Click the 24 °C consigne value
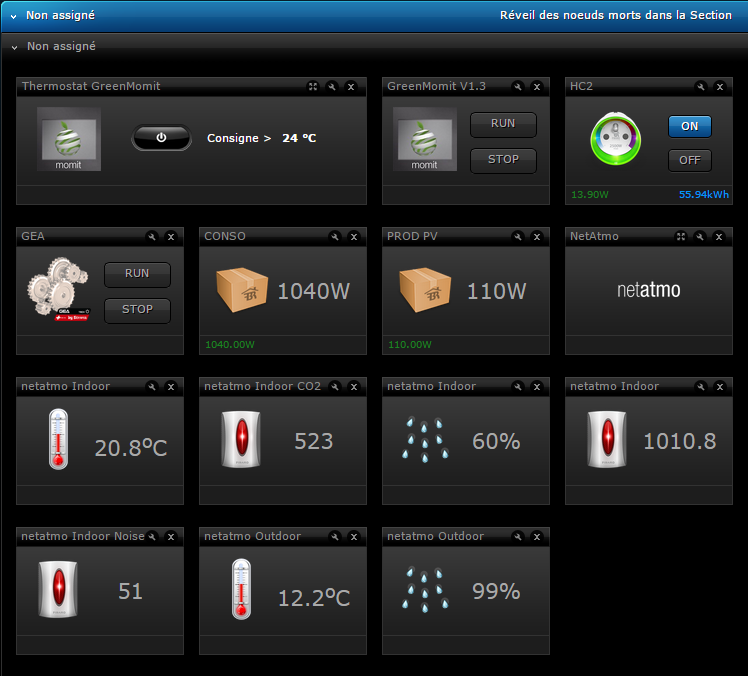 point(299,138)
